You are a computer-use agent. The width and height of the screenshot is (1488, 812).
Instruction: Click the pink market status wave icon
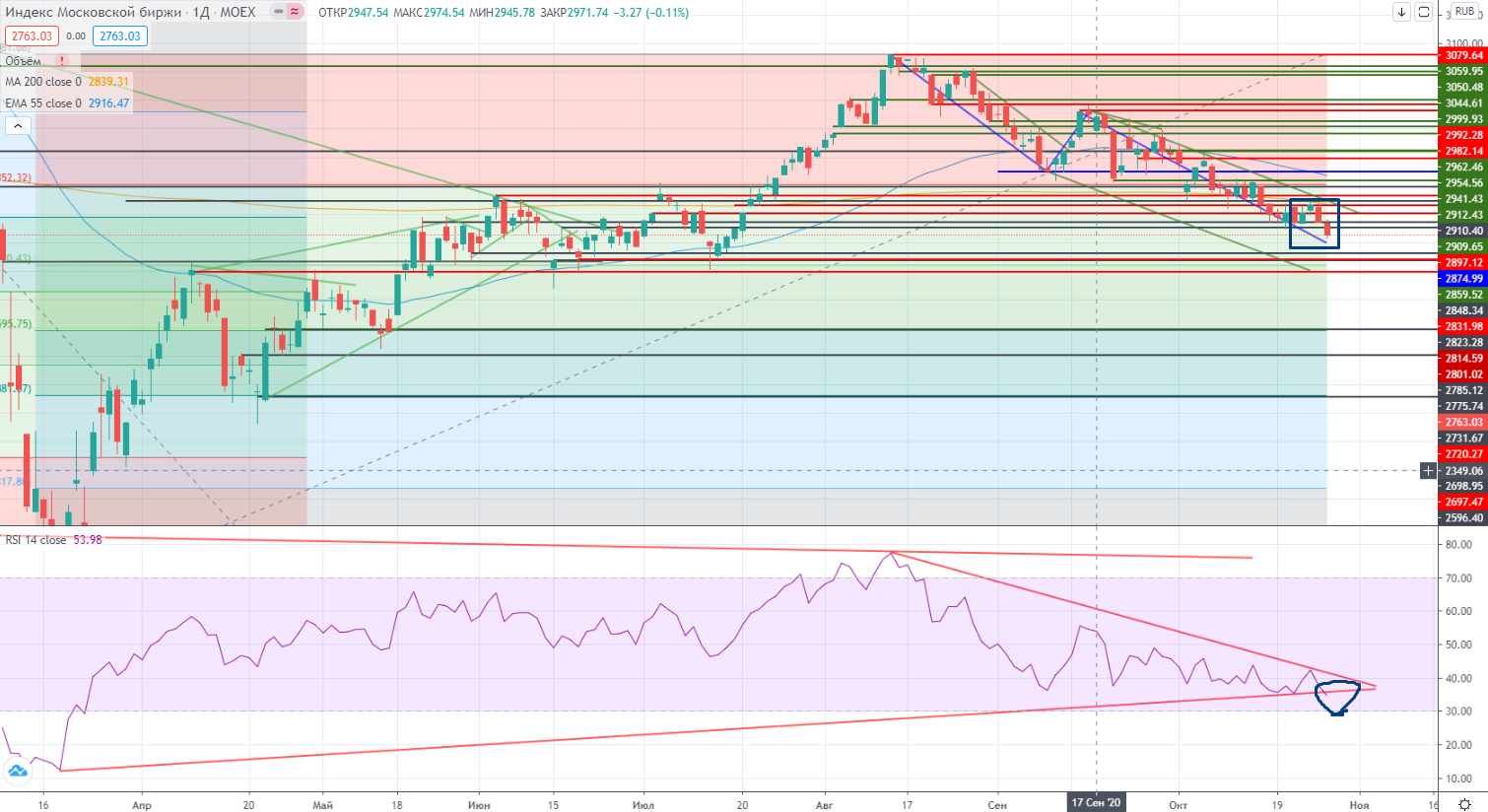[295, 12]
